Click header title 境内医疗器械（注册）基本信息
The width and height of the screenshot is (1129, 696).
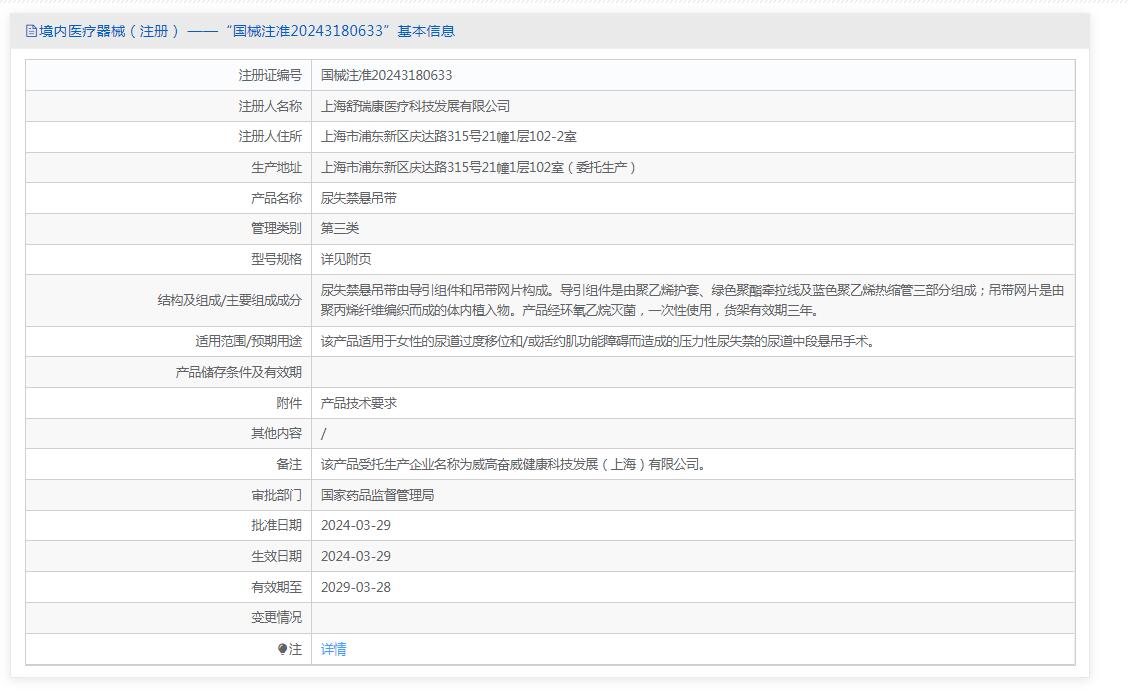coord(247,31)
